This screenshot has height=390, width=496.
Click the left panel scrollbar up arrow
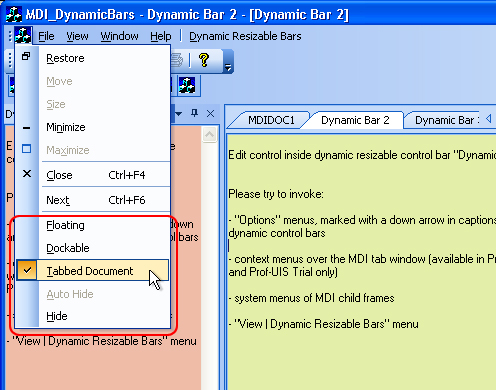click(x=209, y=135)
